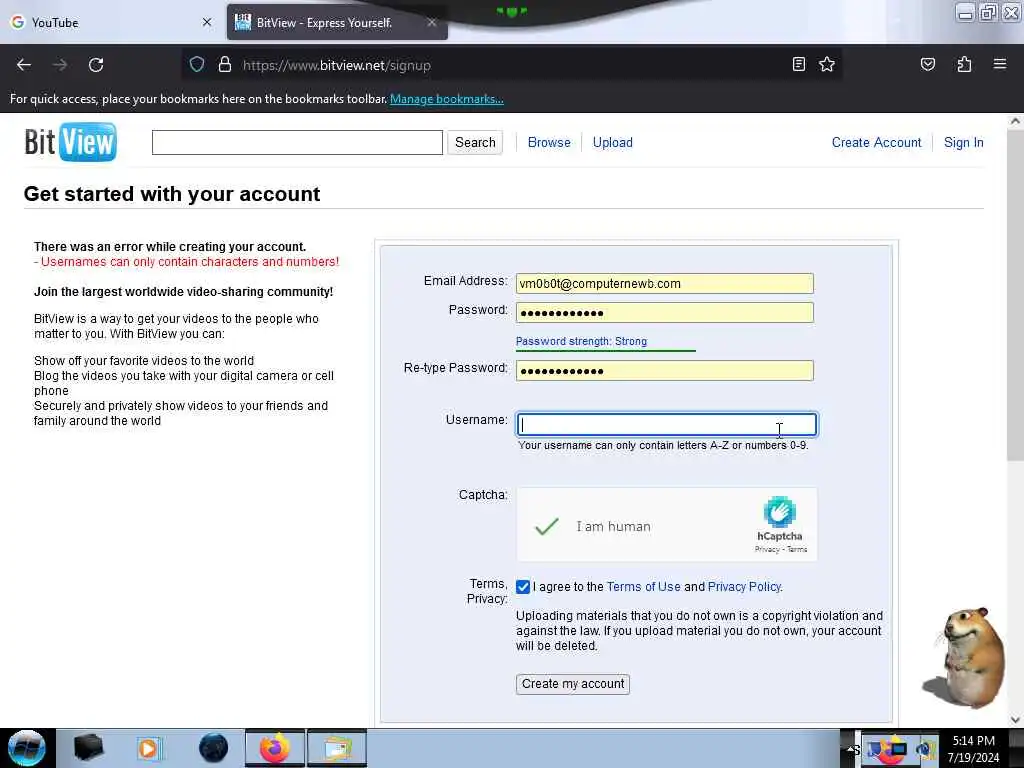Click the Email Address field
The width and height of the screenshot is (1024, 768).
(x=664, y=283)
